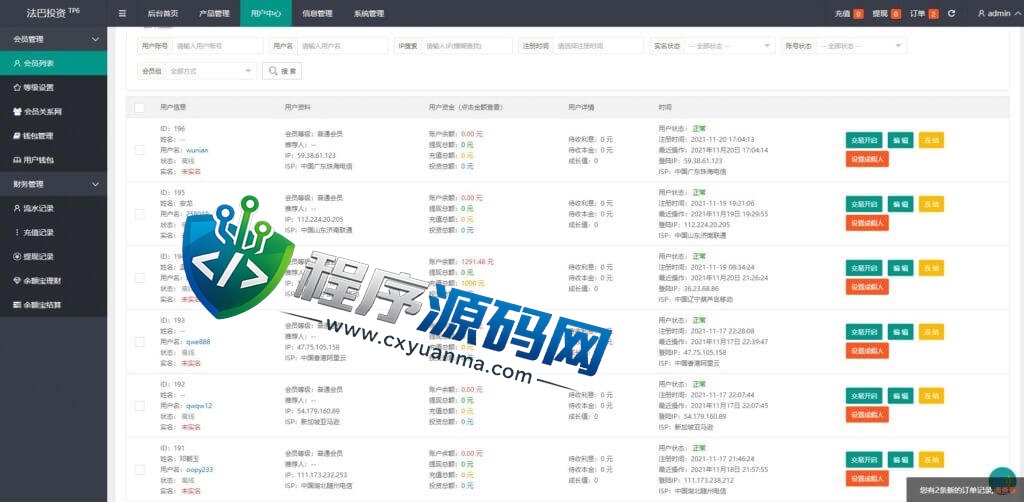Image resolution: width=1024 pixels, height=502 pixels.
Task: Toggle the sidebar with hamburger icon
Action: (122, 13)
